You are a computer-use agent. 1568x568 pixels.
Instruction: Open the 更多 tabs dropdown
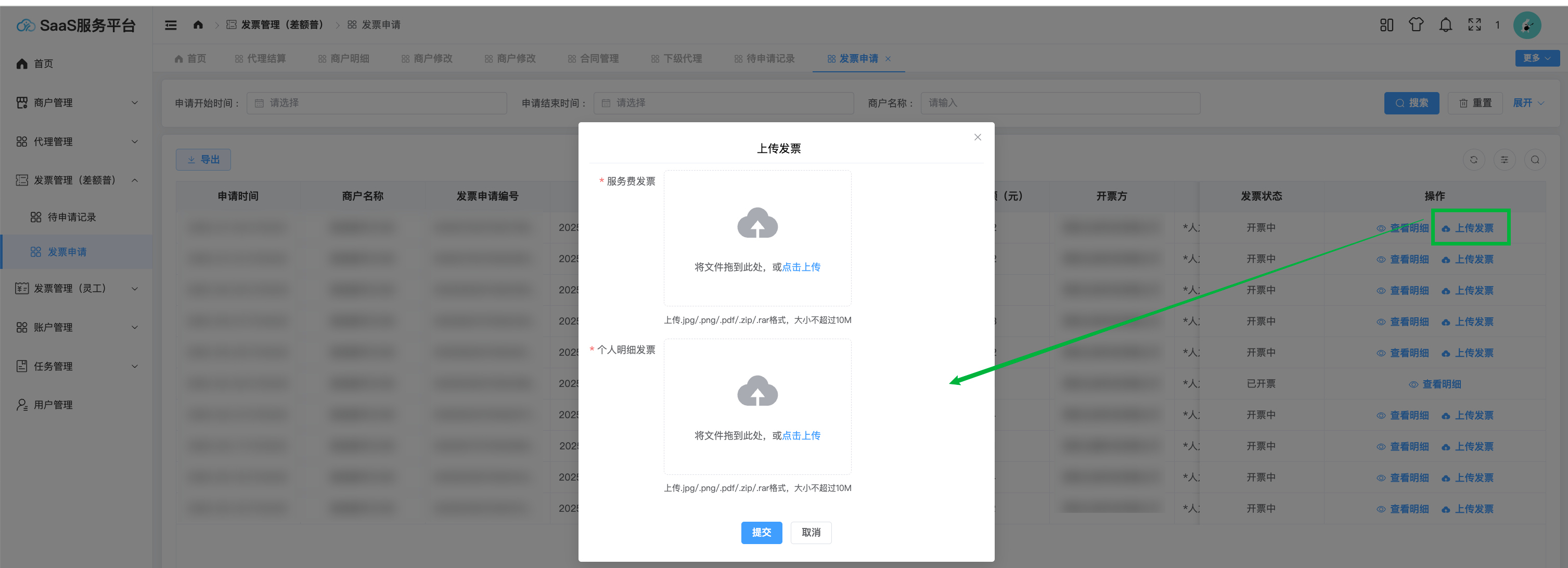click(x=1536, y=58)
